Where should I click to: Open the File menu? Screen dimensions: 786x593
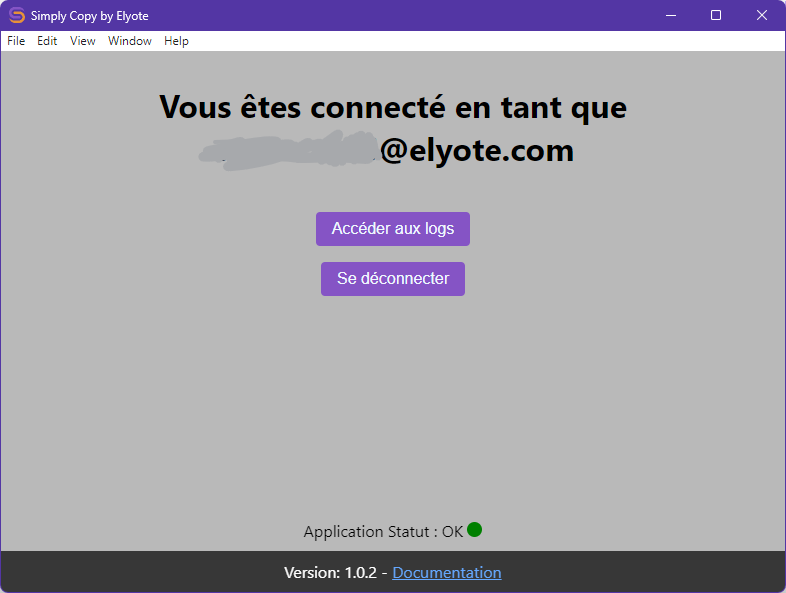[x=16, y=41]
